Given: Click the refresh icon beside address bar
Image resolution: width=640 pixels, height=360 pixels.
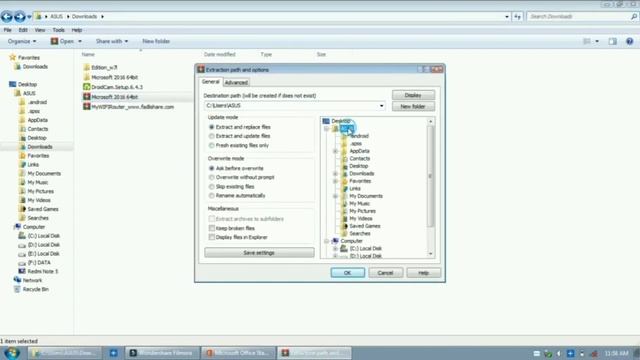Looking at the screenshot, I should click(x=518, y=17).
